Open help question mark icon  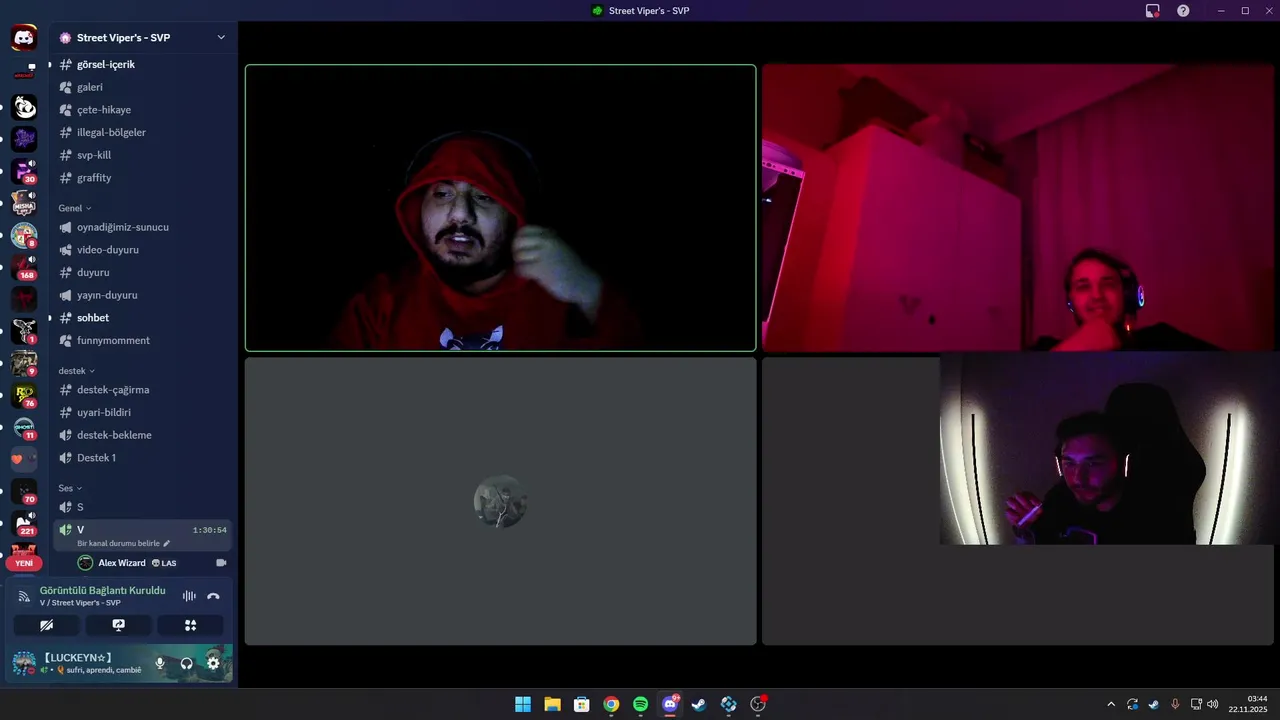[x=1183, y=11]
